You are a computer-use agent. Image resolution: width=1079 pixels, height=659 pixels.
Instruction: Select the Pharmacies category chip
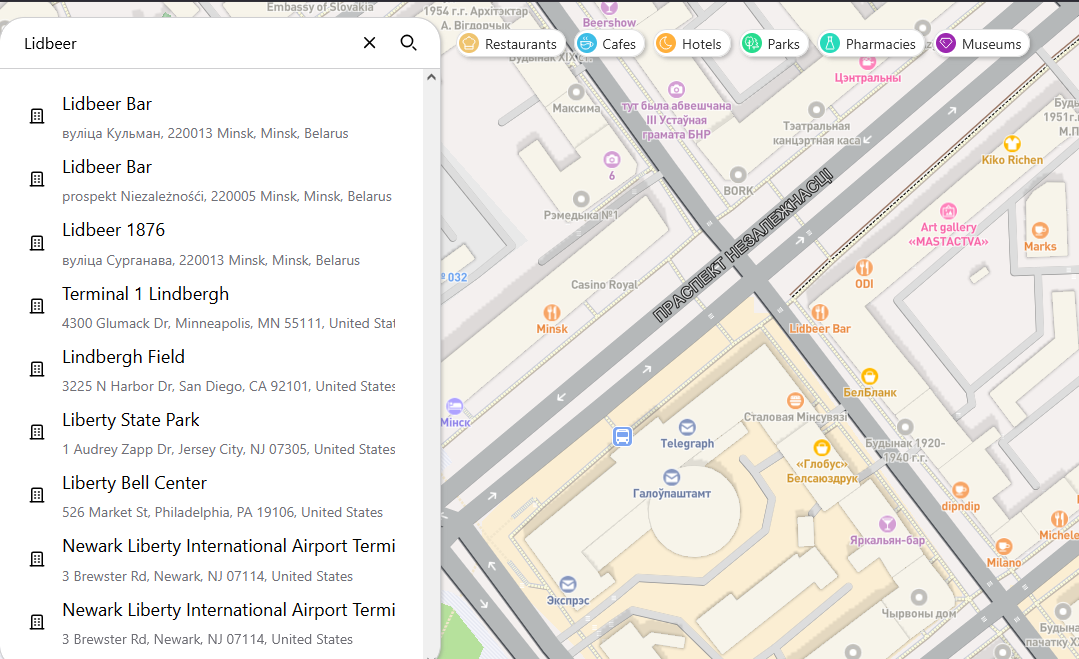[x=869, y=44]
